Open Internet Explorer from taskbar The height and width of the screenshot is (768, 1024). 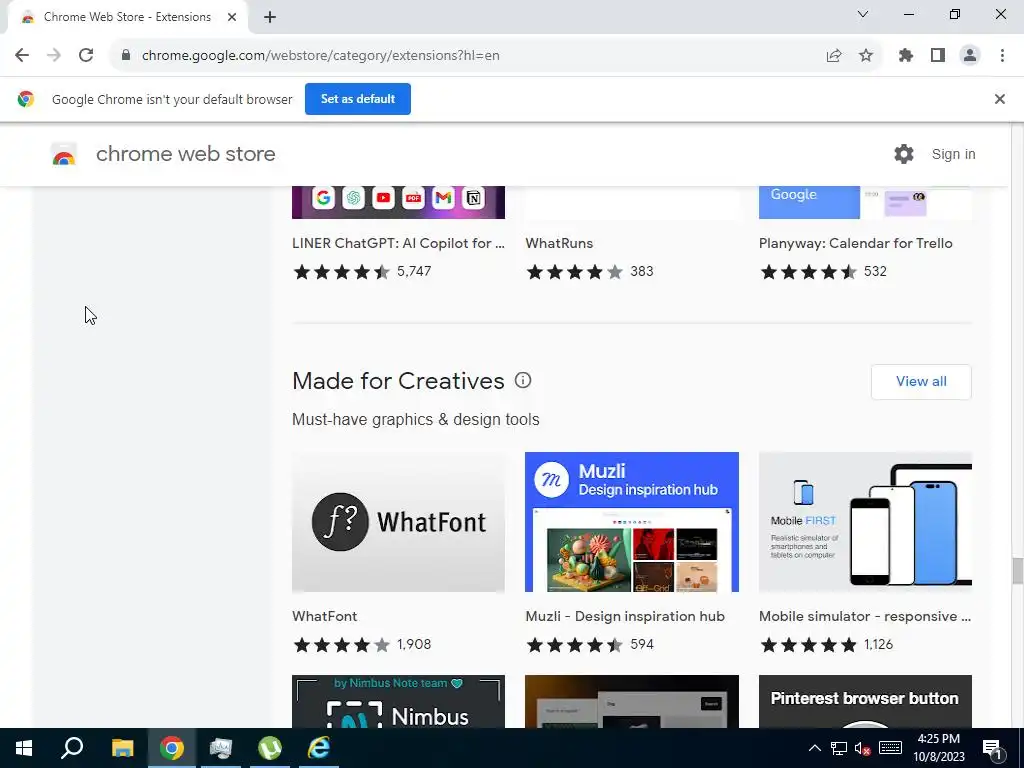tap(319, 748)
